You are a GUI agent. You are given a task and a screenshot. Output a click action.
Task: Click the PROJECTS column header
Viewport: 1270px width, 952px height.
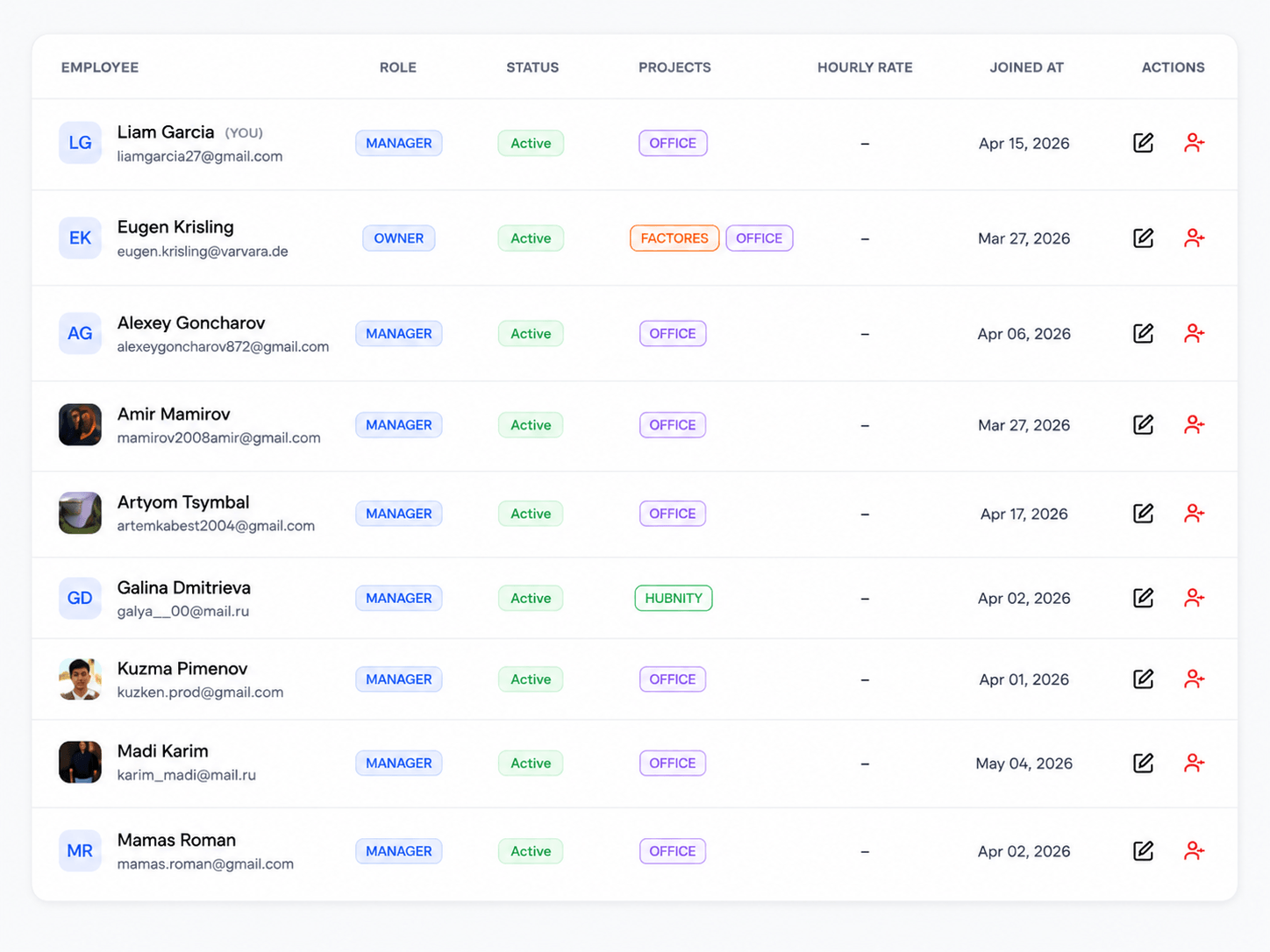[x=674, y=67]
